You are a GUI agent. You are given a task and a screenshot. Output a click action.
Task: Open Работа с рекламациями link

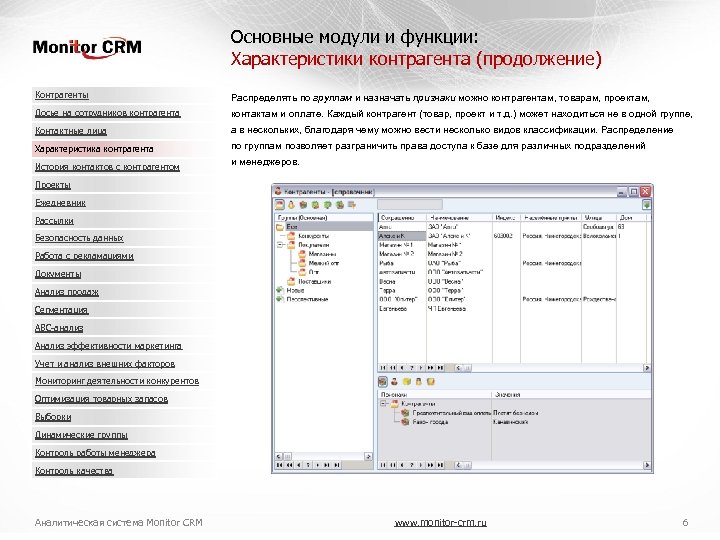(x=84, y=256)
